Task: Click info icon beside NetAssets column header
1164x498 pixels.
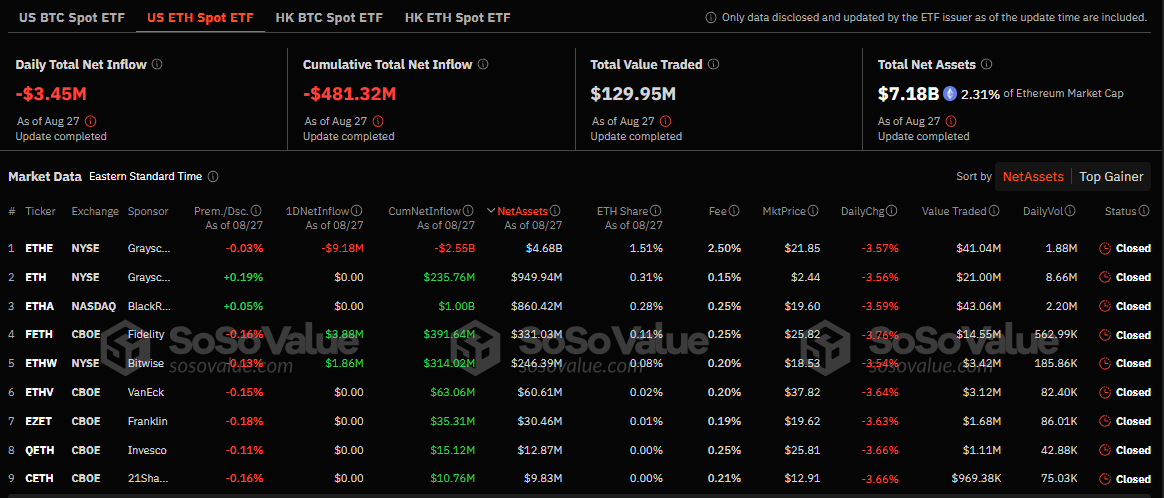Action: pyautogui.click(x=555, y=212)
